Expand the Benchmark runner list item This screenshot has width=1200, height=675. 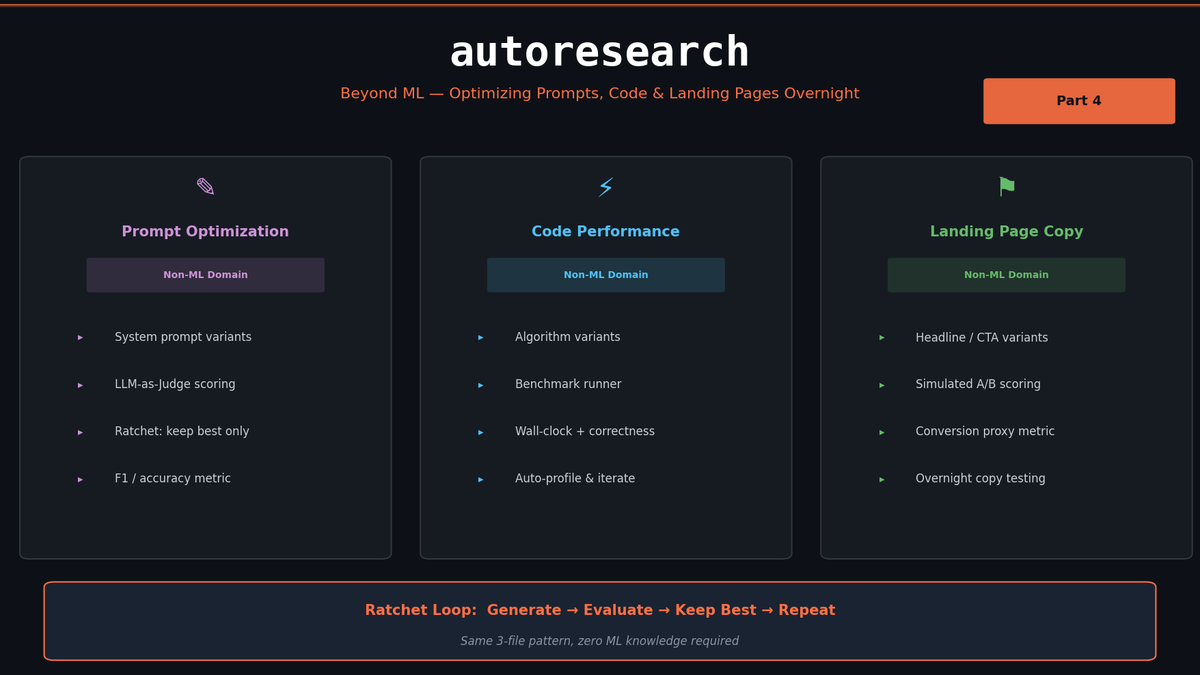coord(567,383)
